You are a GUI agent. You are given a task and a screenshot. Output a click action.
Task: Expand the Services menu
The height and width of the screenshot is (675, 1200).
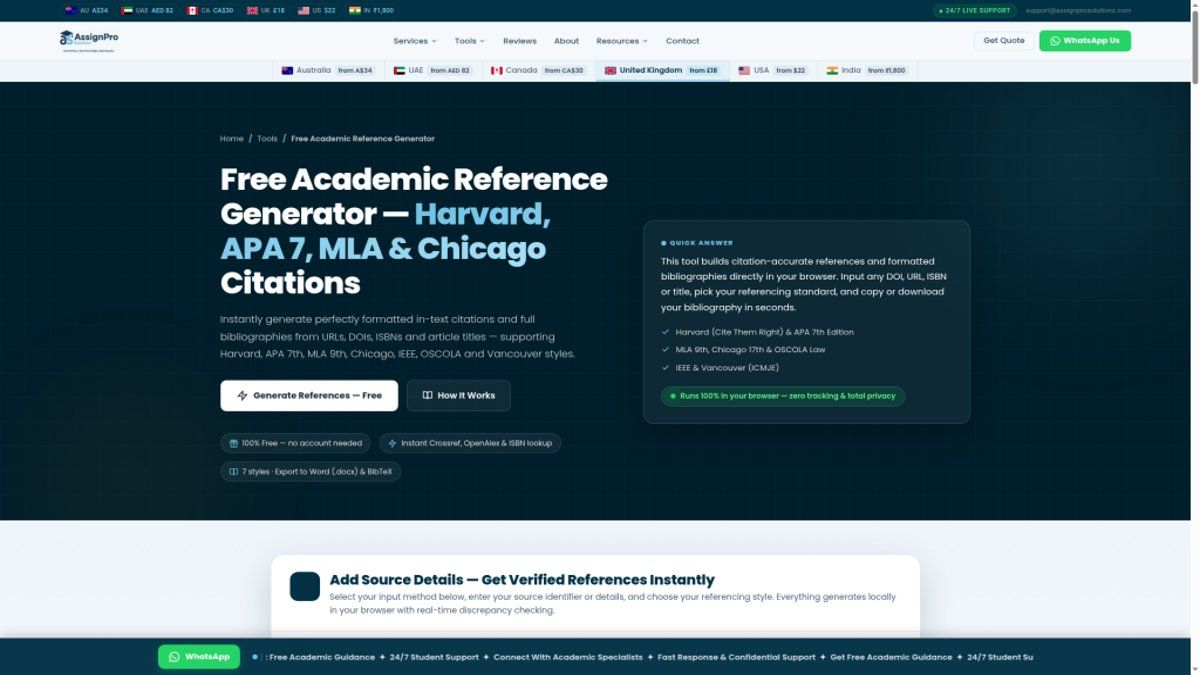coord(414,41)
